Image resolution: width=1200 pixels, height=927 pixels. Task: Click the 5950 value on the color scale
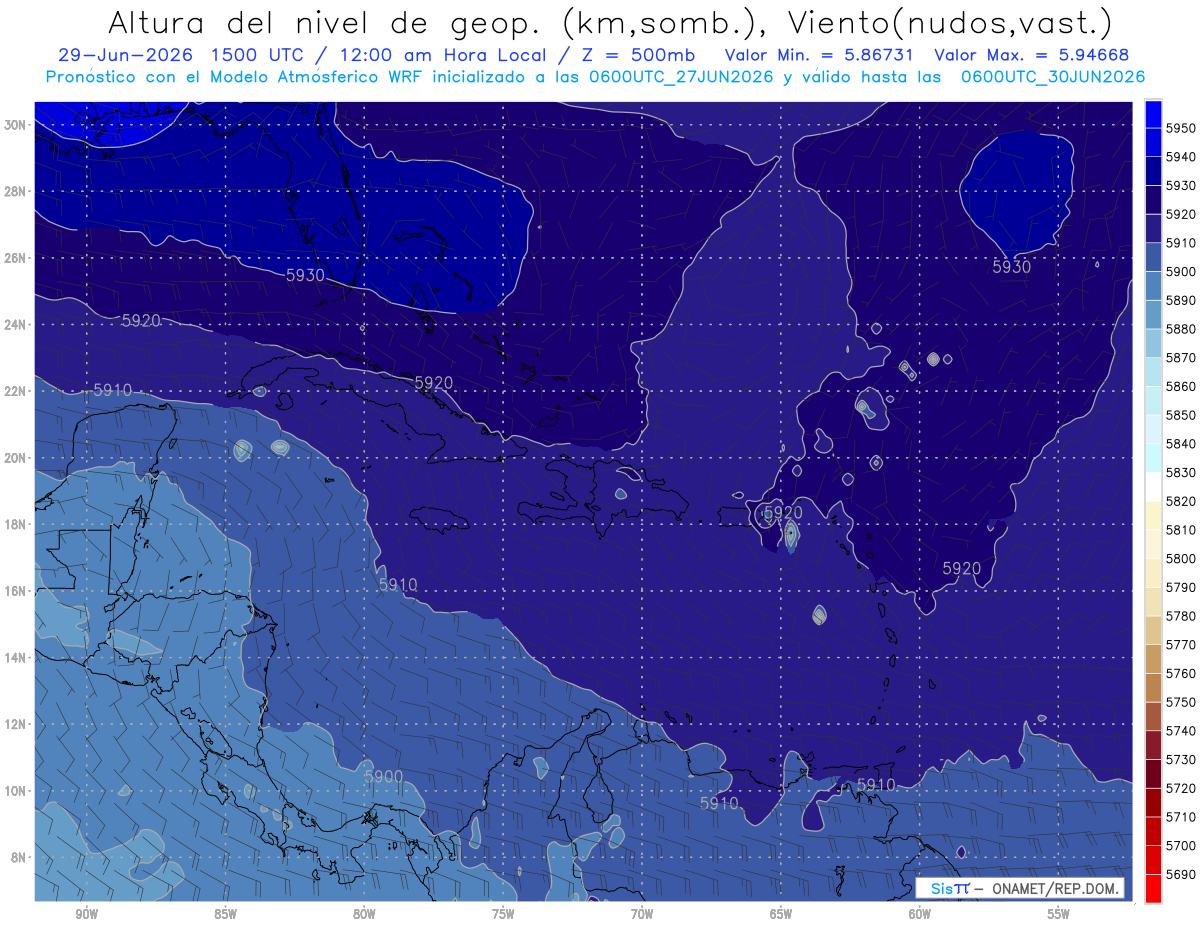(1181, 128)
